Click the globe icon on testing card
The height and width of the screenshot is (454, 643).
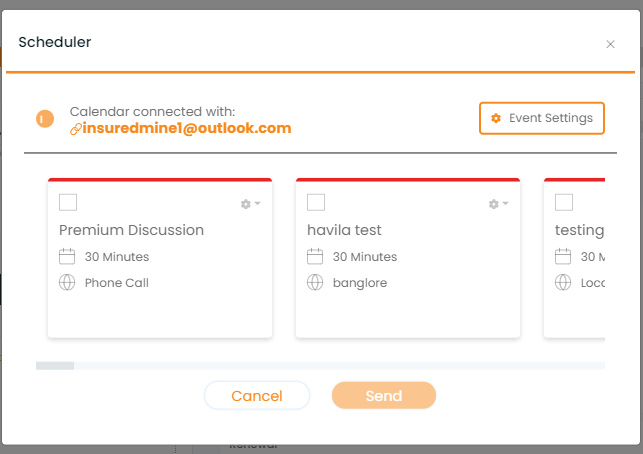pyautogui.click(x=563, y=283)
